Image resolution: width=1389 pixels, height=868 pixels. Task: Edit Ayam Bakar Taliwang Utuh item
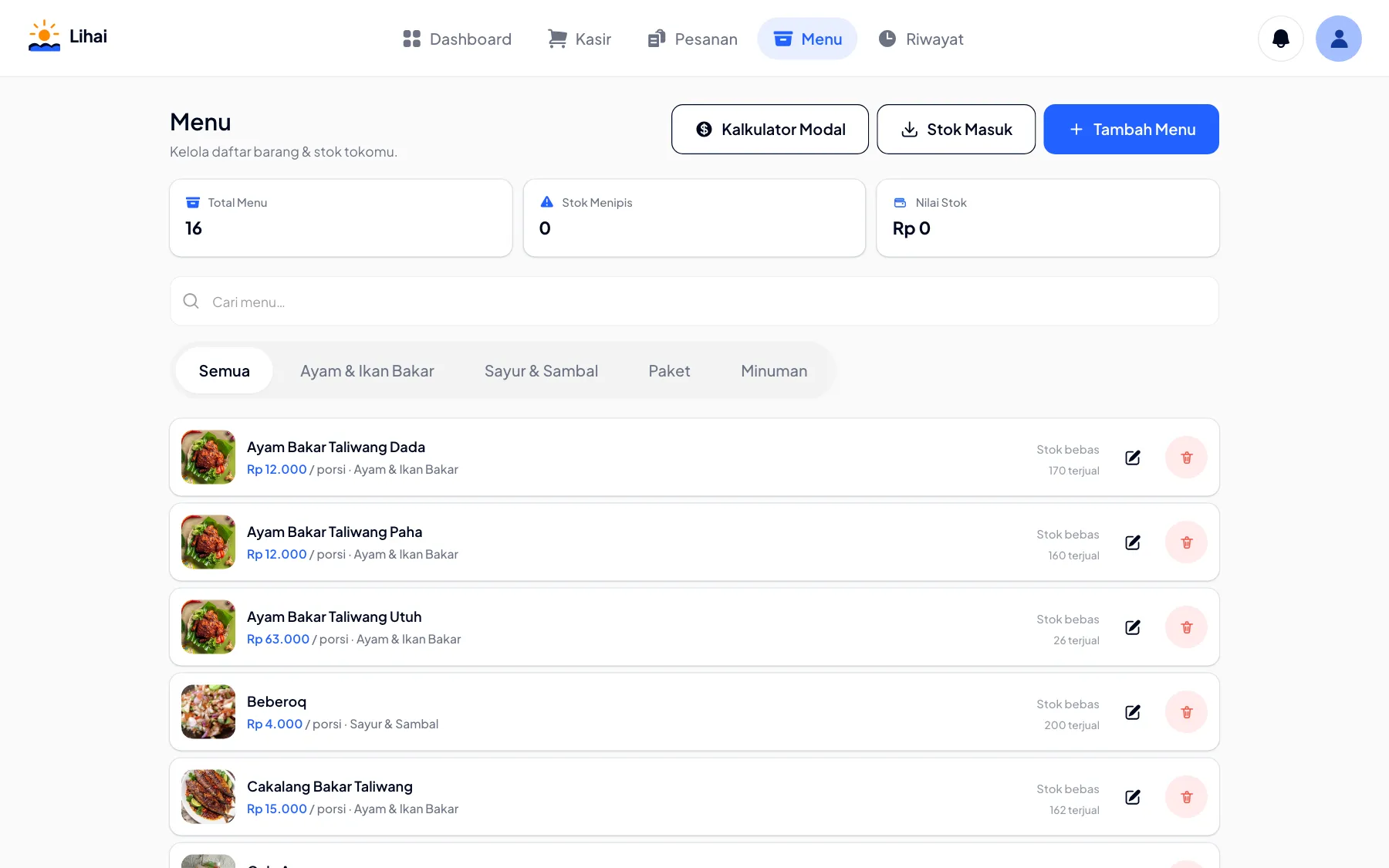point(1133,627)
